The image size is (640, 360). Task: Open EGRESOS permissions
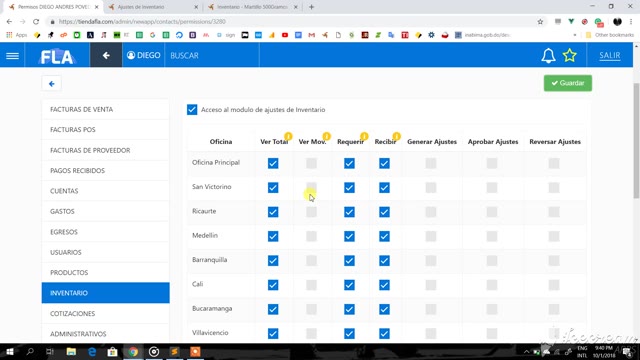tap(105, 232)
